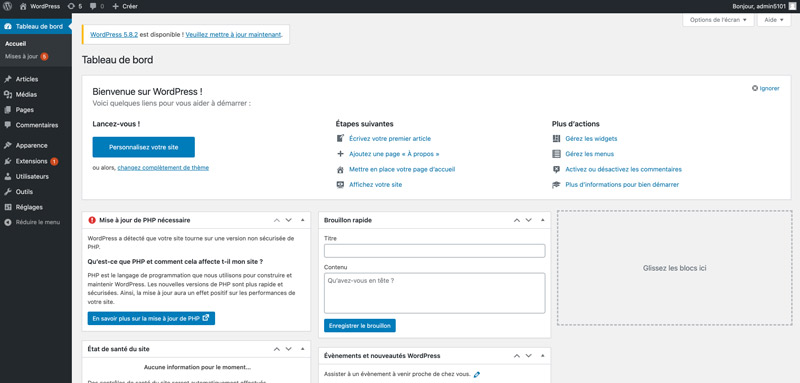
Task: Click the Personnalisez votre site button
Action: pyautogui.click(x=143, y=147)
